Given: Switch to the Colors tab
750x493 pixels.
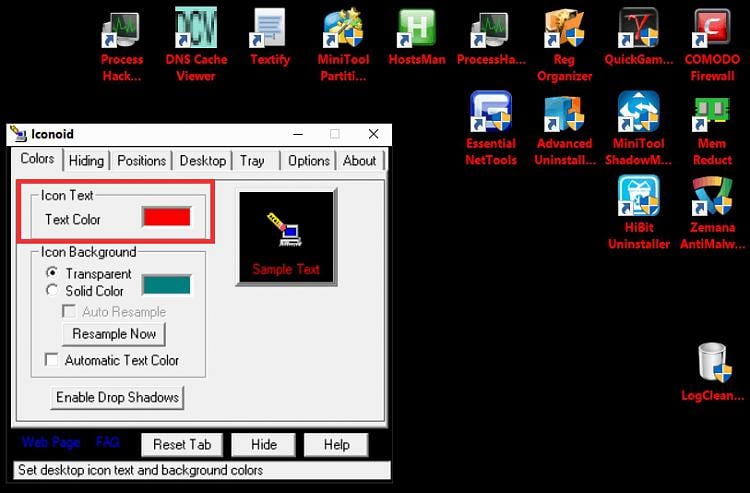Looking at the screenshot, I should 37,159.
